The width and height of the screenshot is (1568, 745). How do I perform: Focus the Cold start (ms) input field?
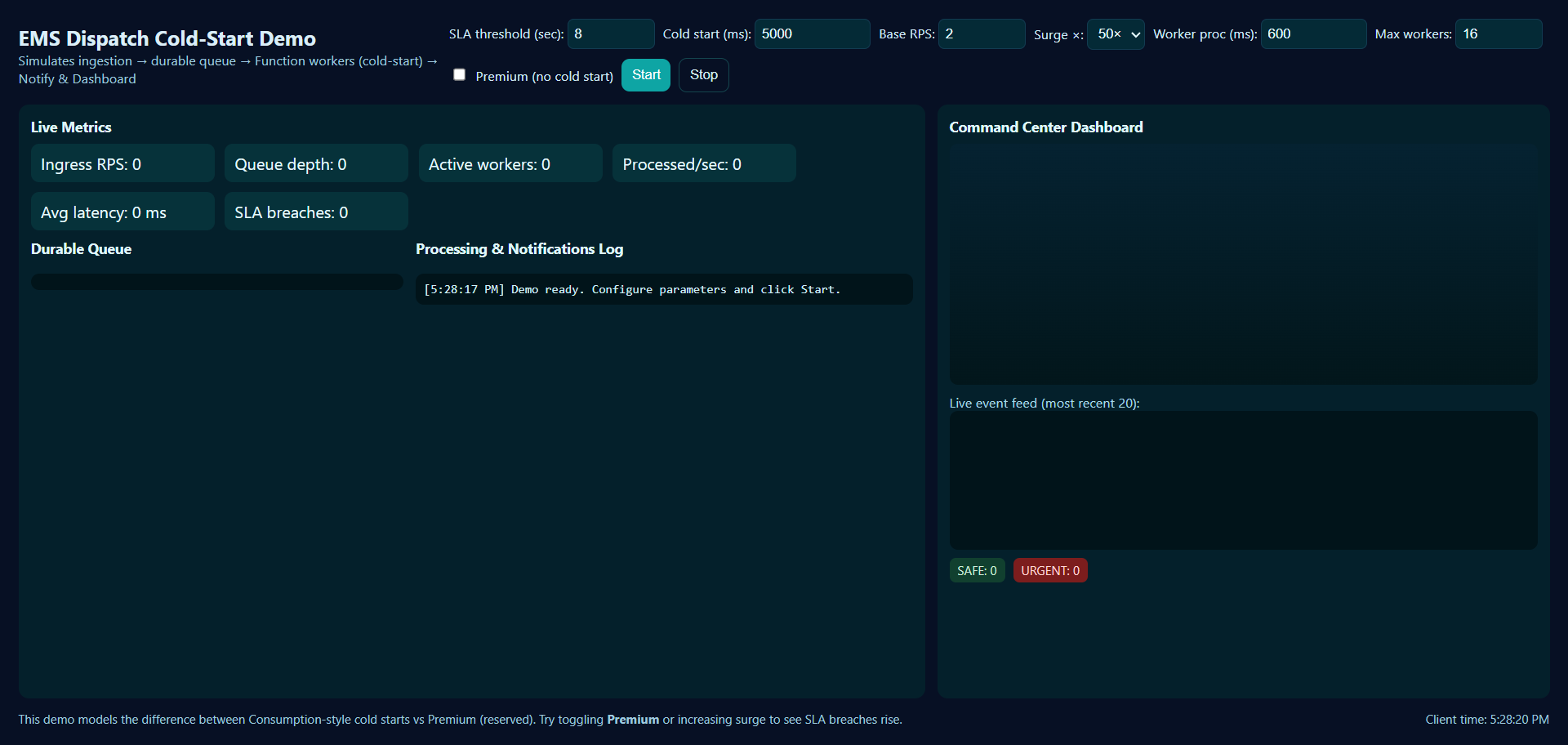pos(813,34)
